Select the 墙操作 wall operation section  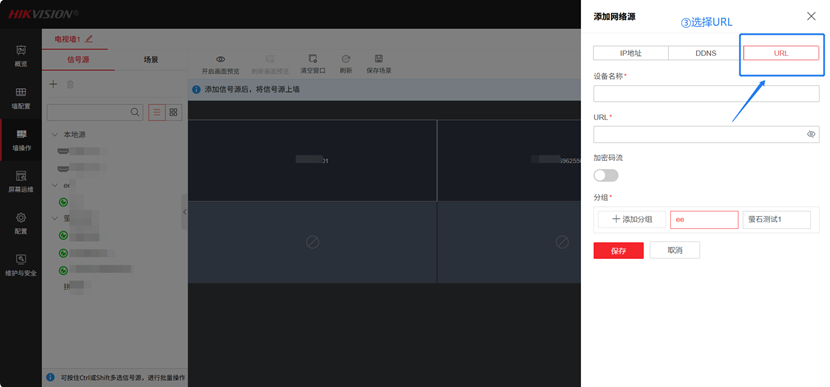(21, 140)
